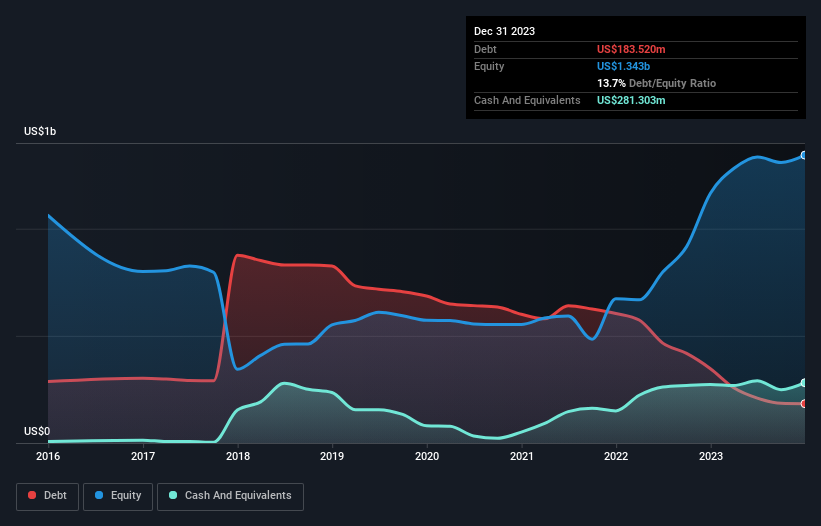Click the 2018 x-axis label

[238, 456]
